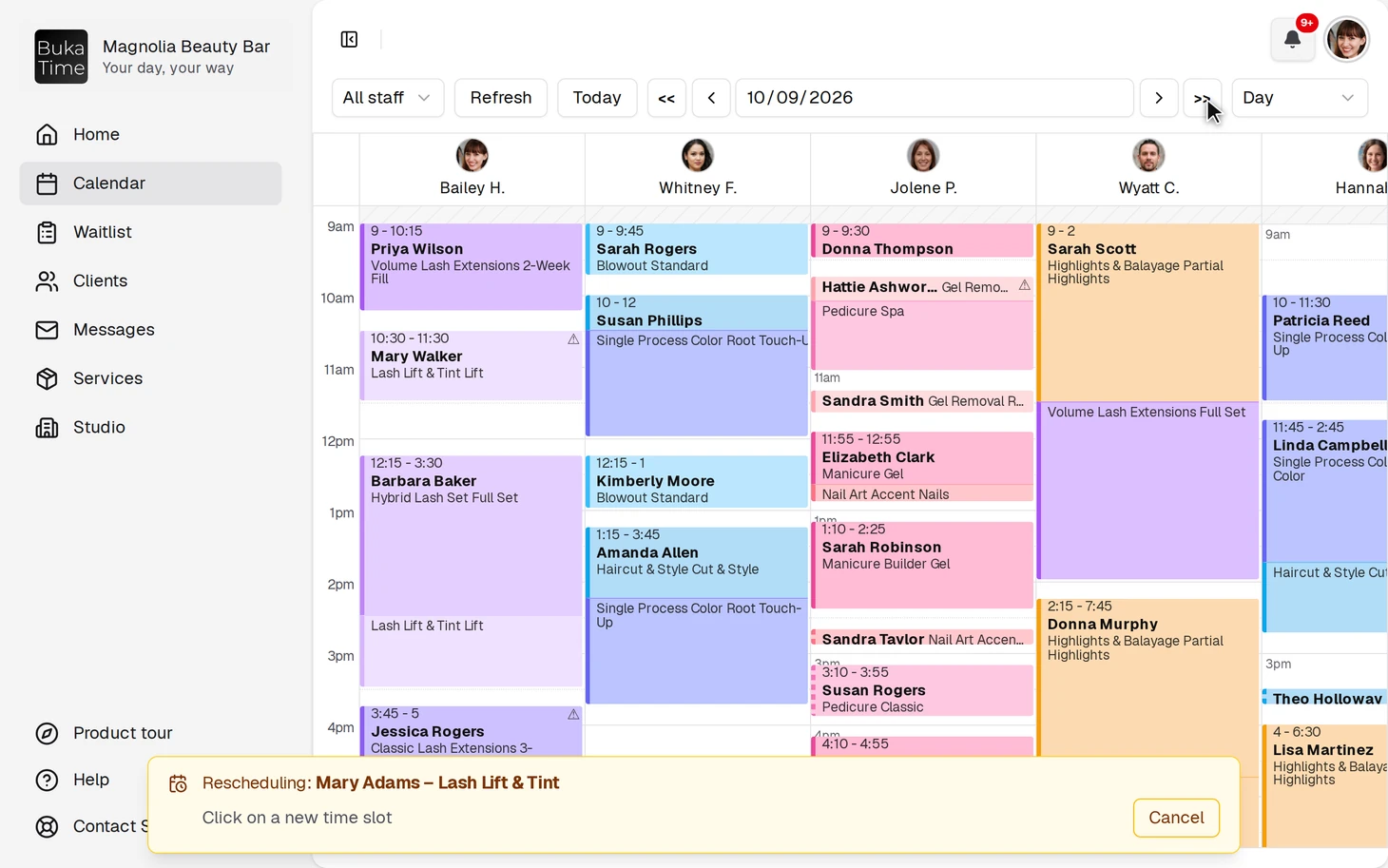This screenshot has height=868, width=1388.
Task: Open the Clients page
Action: (x=150, y=280)
